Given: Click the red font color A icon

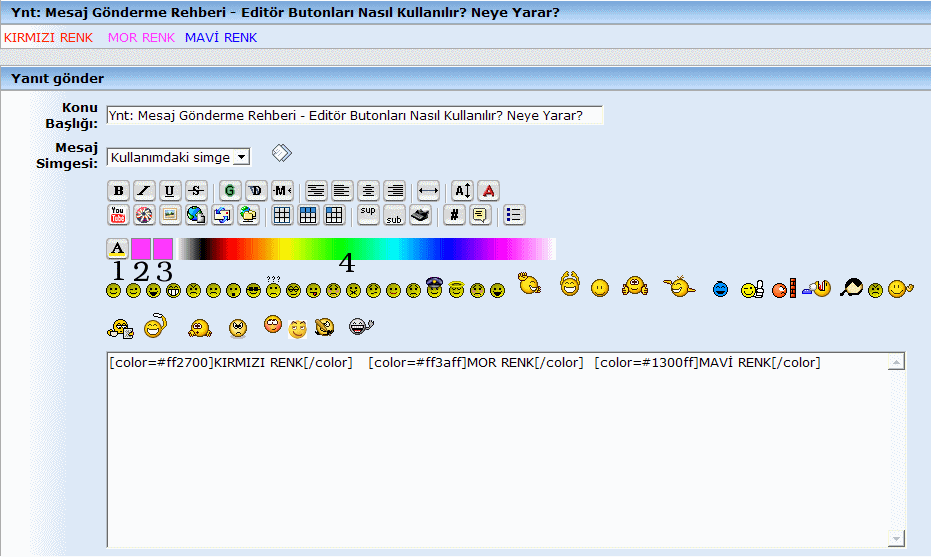Looking at the screenshot, I should 488,191.
